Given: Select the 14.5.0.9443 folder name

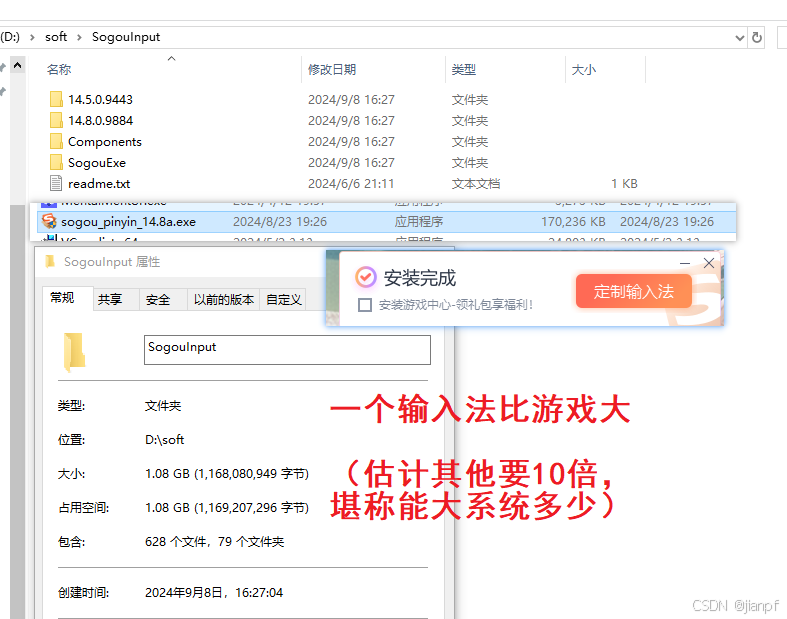Looking at the screenshot, I should (100, 99).
